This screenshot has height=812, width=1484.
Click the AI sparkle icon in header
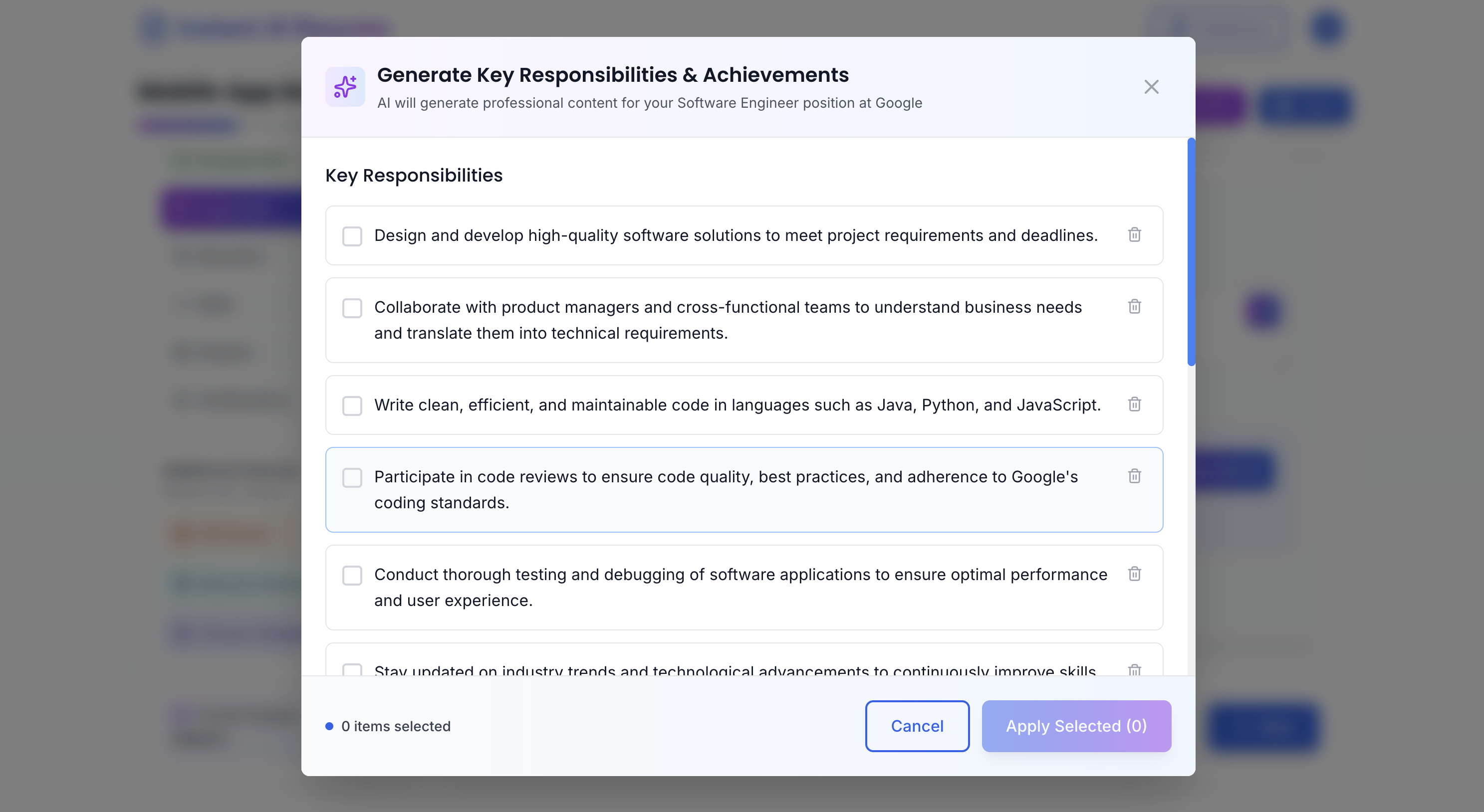[345, 87]
